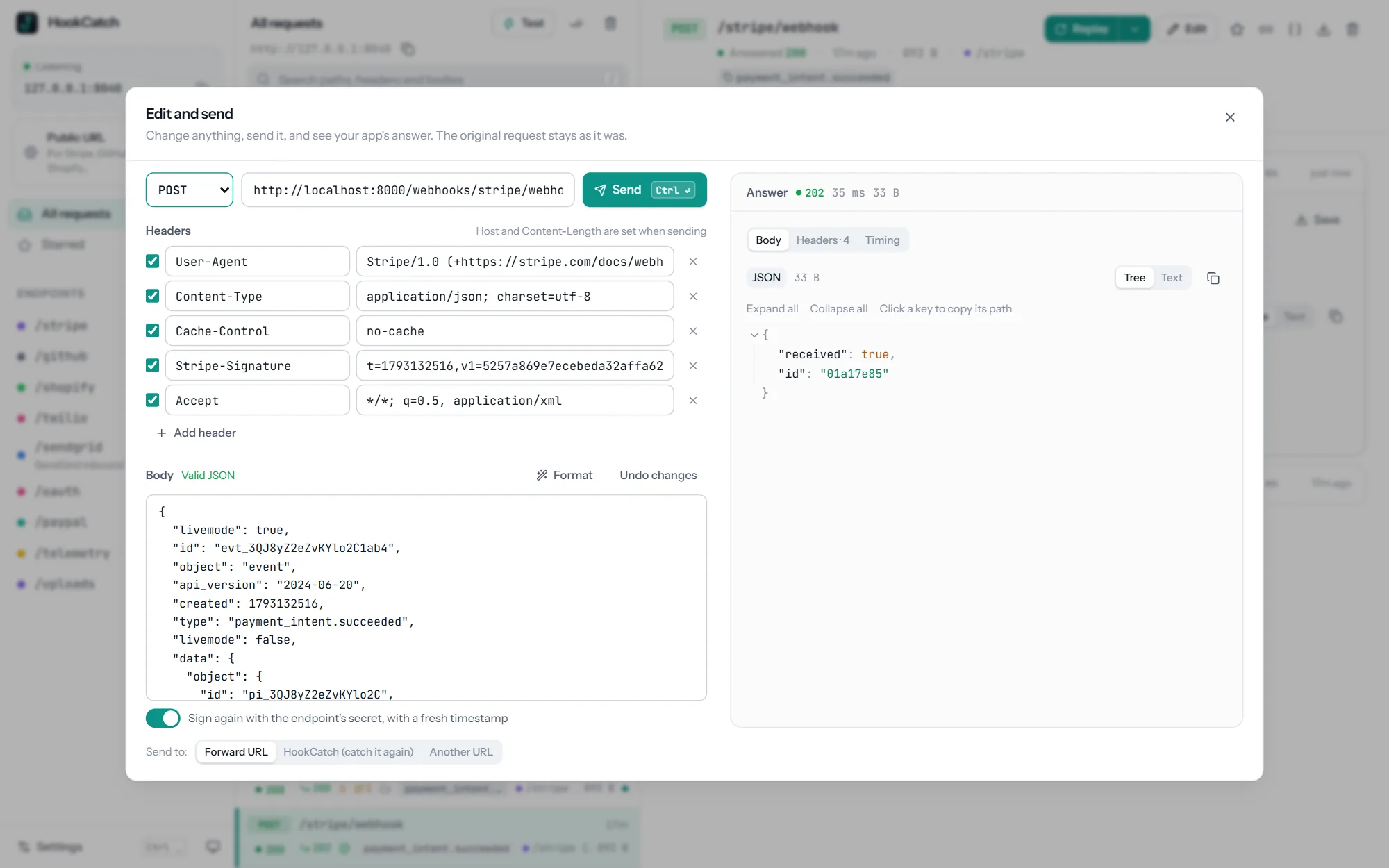
Task: Edit the Cache-Control header name field
Action: pyautogui.click(x=257, y=331)
